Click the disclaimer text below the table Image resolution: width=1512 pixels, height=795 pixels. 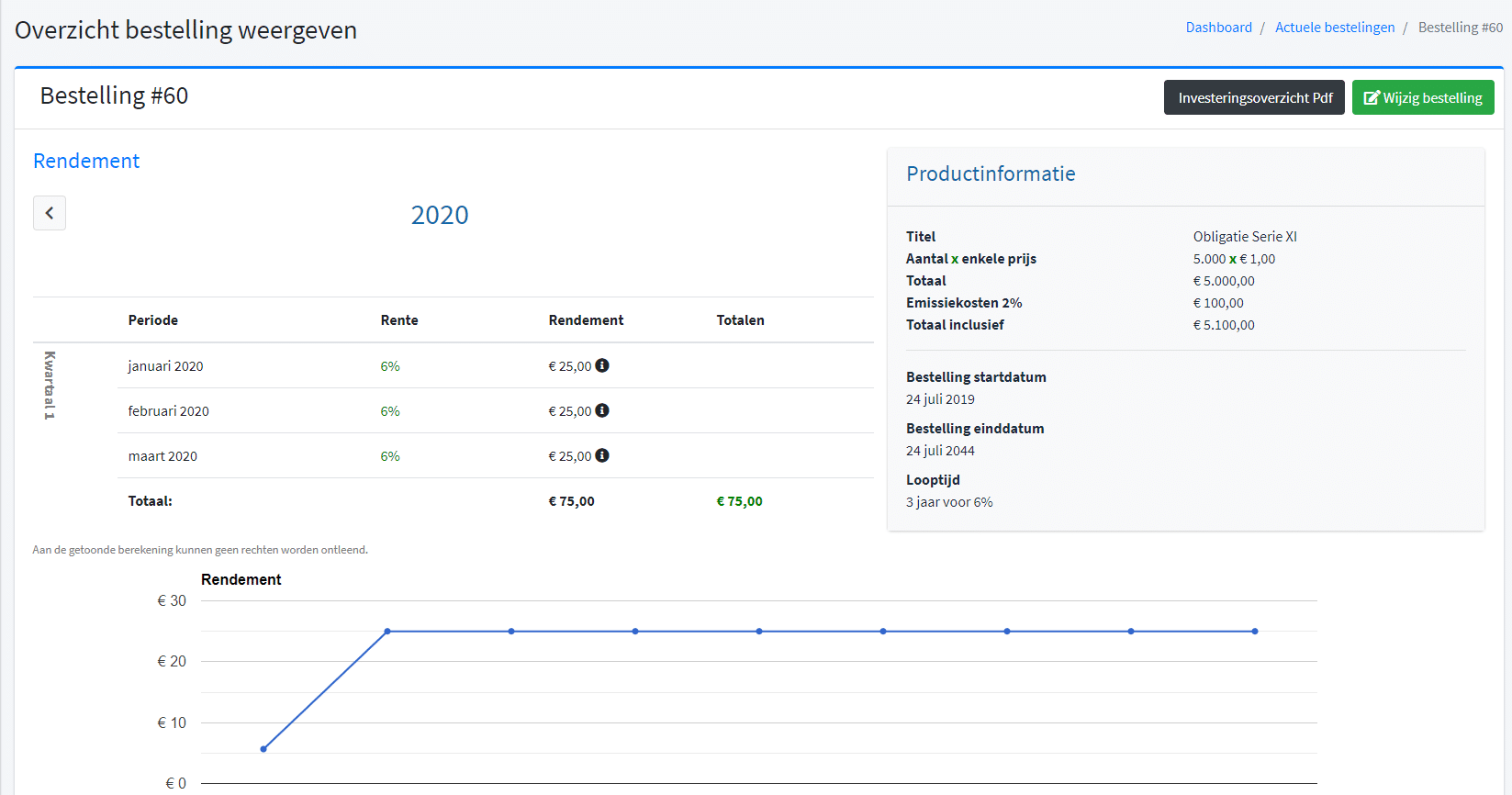(x=200, y=550)
